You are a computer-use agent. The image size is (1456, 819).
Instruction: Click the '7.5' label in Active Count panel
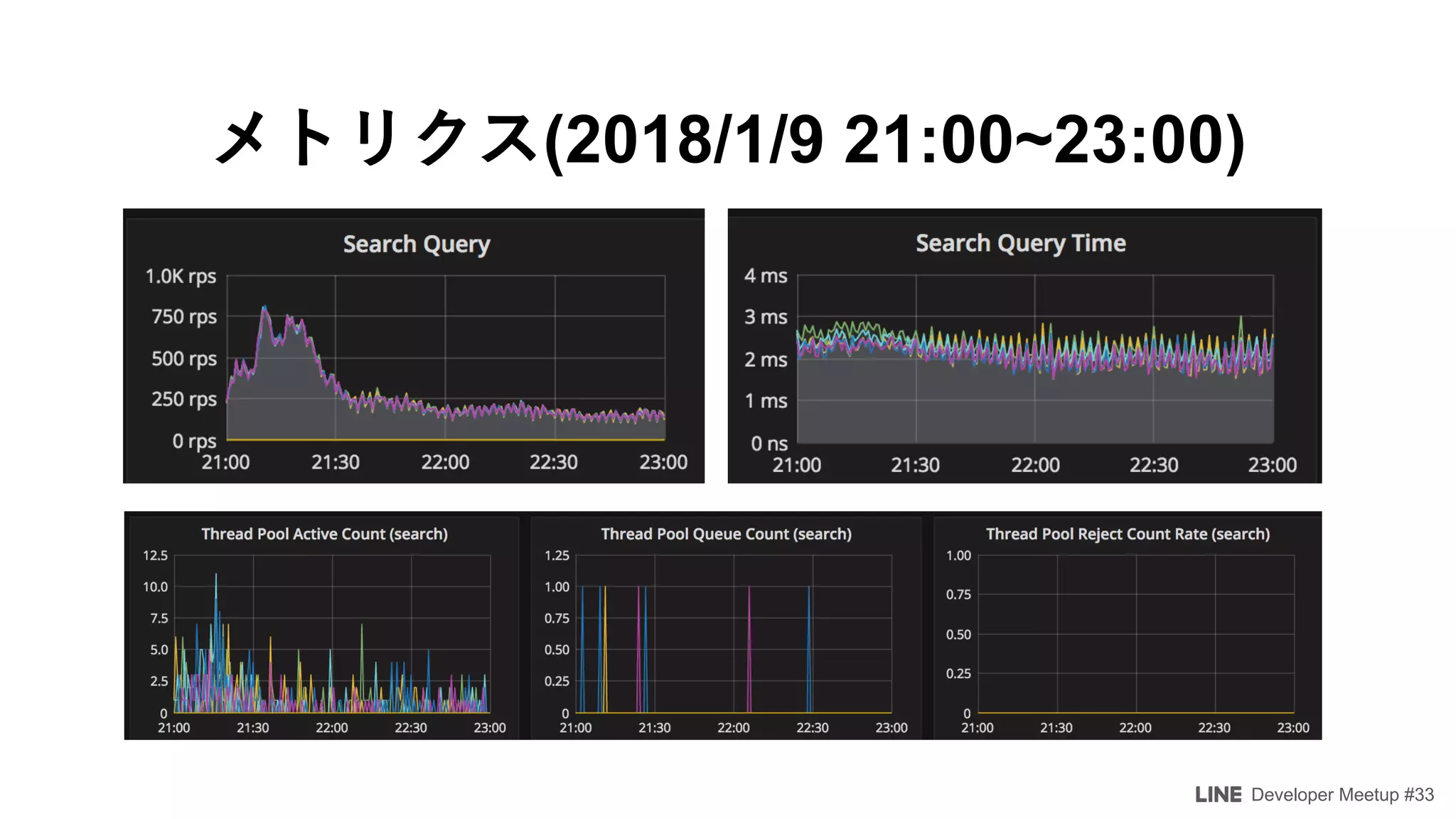click(x=159, y=619)
